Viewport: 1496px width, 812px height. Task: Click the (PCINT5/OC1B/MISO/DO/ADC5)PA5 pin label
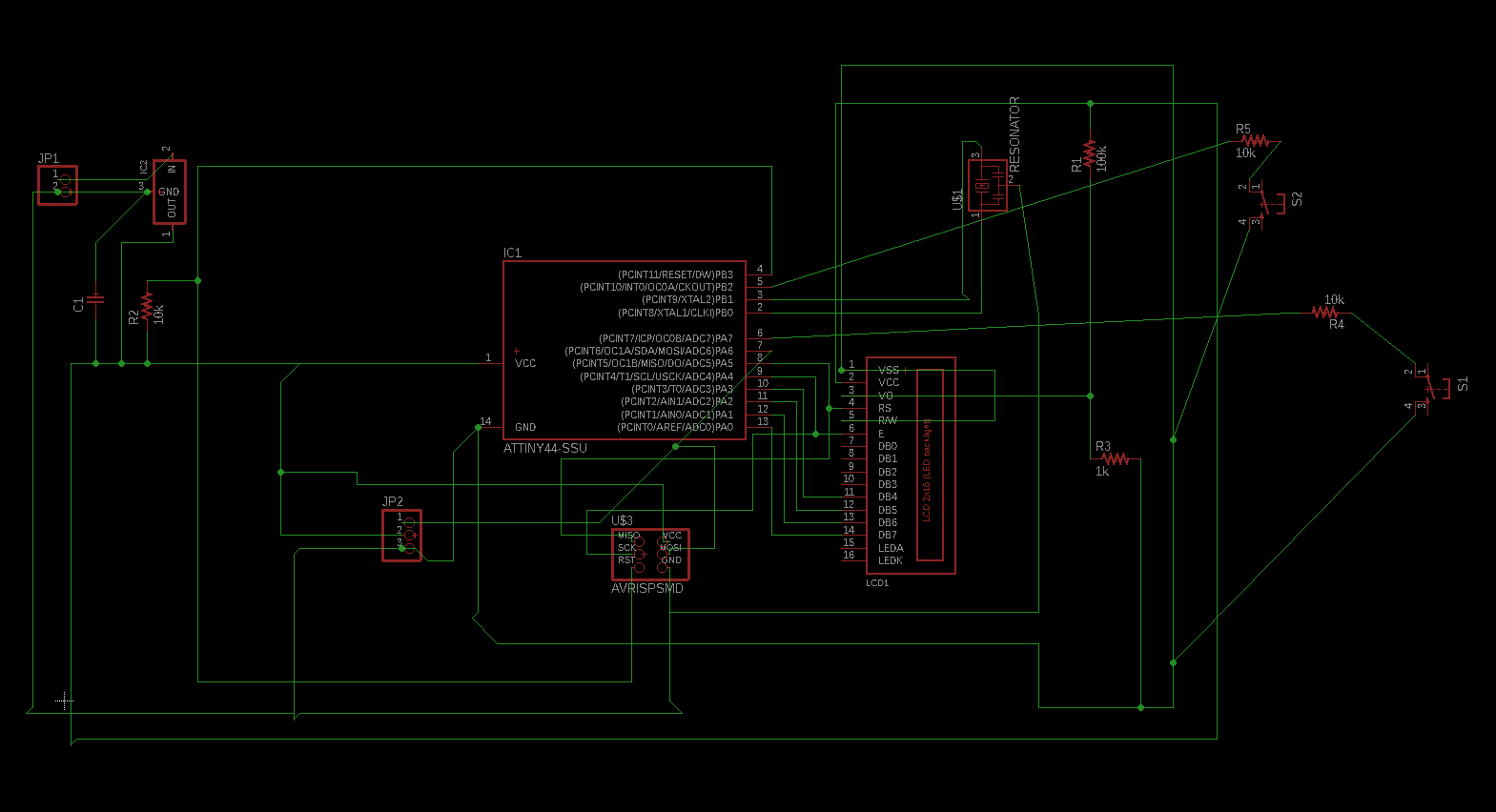pyautogui.click(x=653, y=363)
